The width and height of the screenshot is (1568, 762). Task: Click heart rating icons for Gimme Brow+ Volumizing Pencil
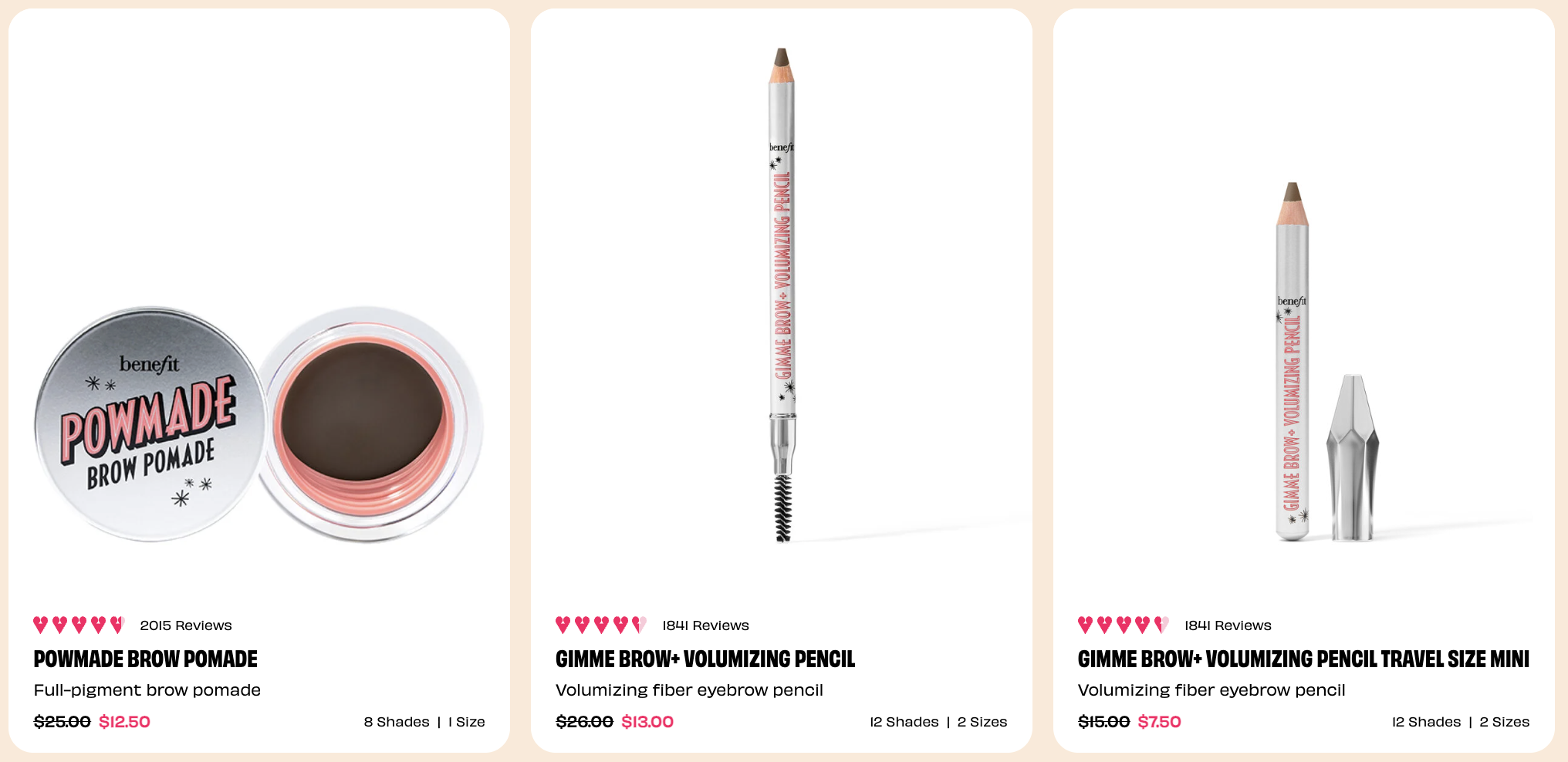601,625
